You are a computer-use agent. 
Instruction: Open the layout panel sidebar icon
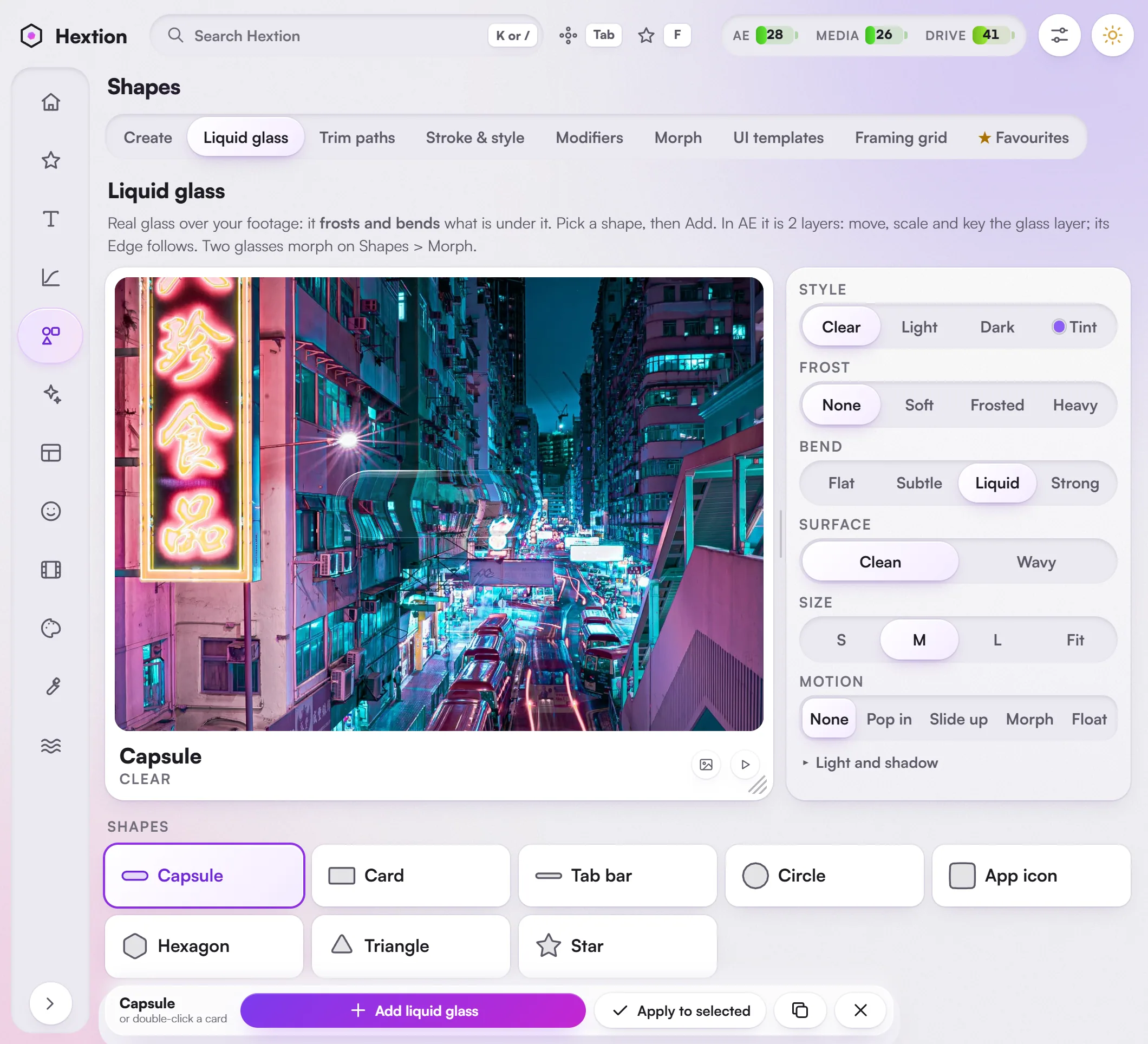point(51,453)
